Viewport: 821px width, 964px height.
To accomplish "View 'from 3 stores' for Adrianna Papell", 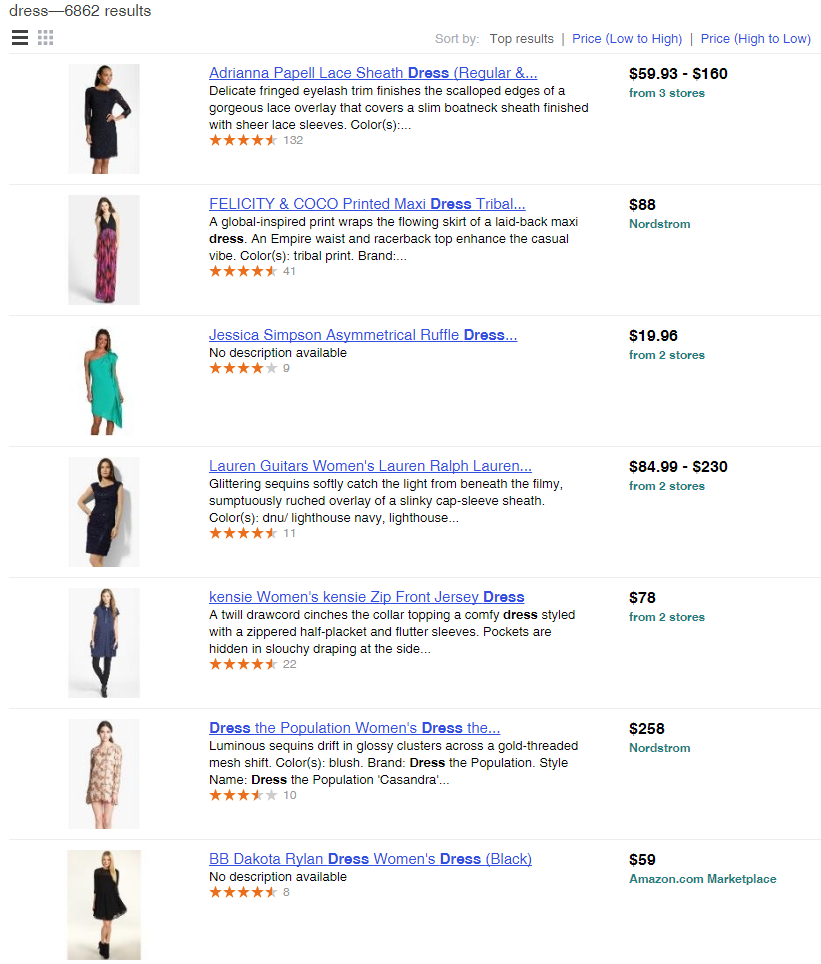I will click(666, 93).
